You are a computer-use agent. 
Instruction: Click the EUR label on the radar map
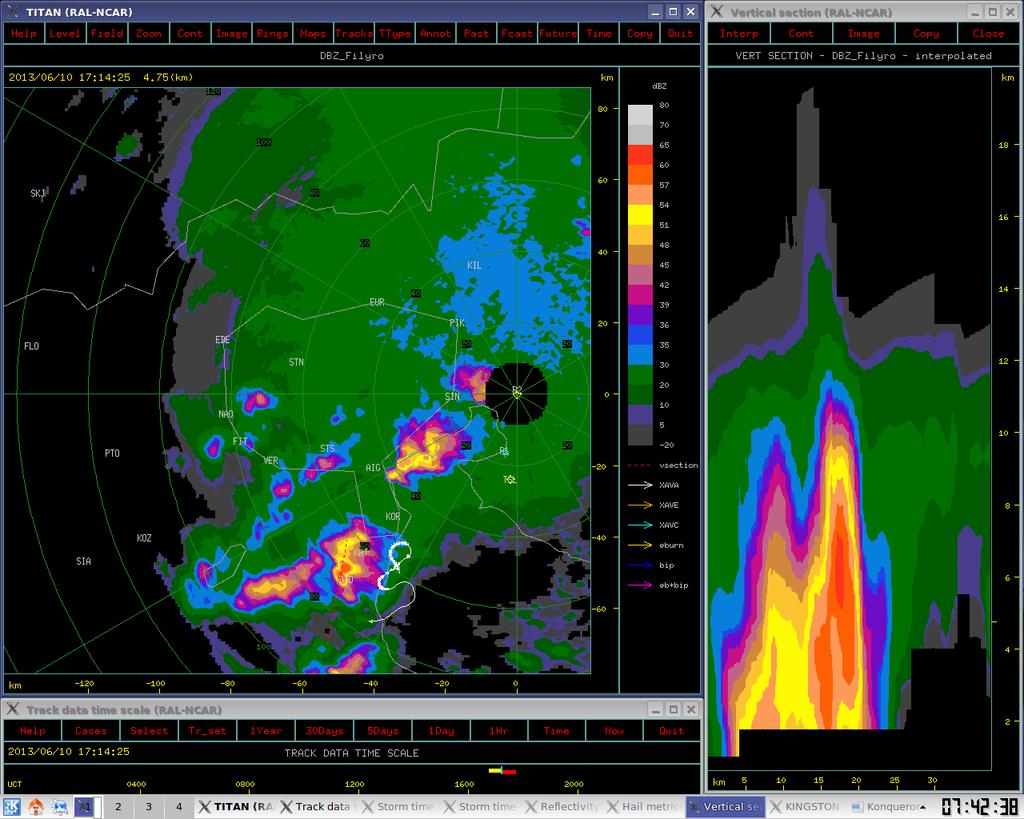(x=377, y=302)
